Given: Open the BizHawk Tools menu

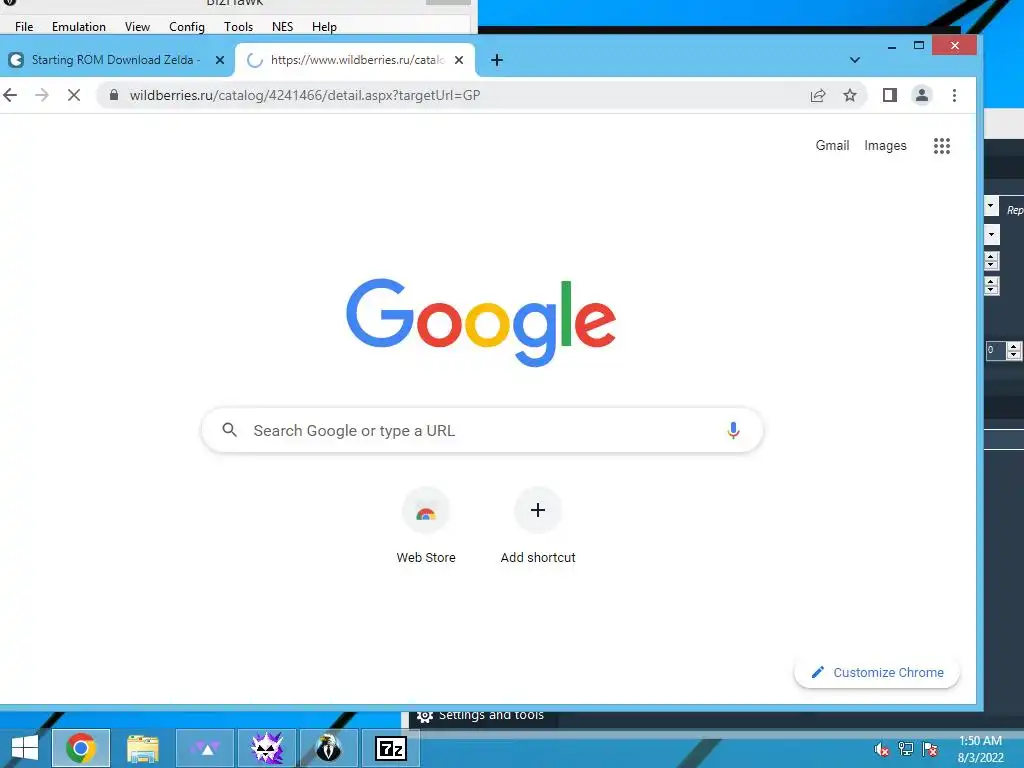Looking at the screenshot, I should tap(238, 27).
